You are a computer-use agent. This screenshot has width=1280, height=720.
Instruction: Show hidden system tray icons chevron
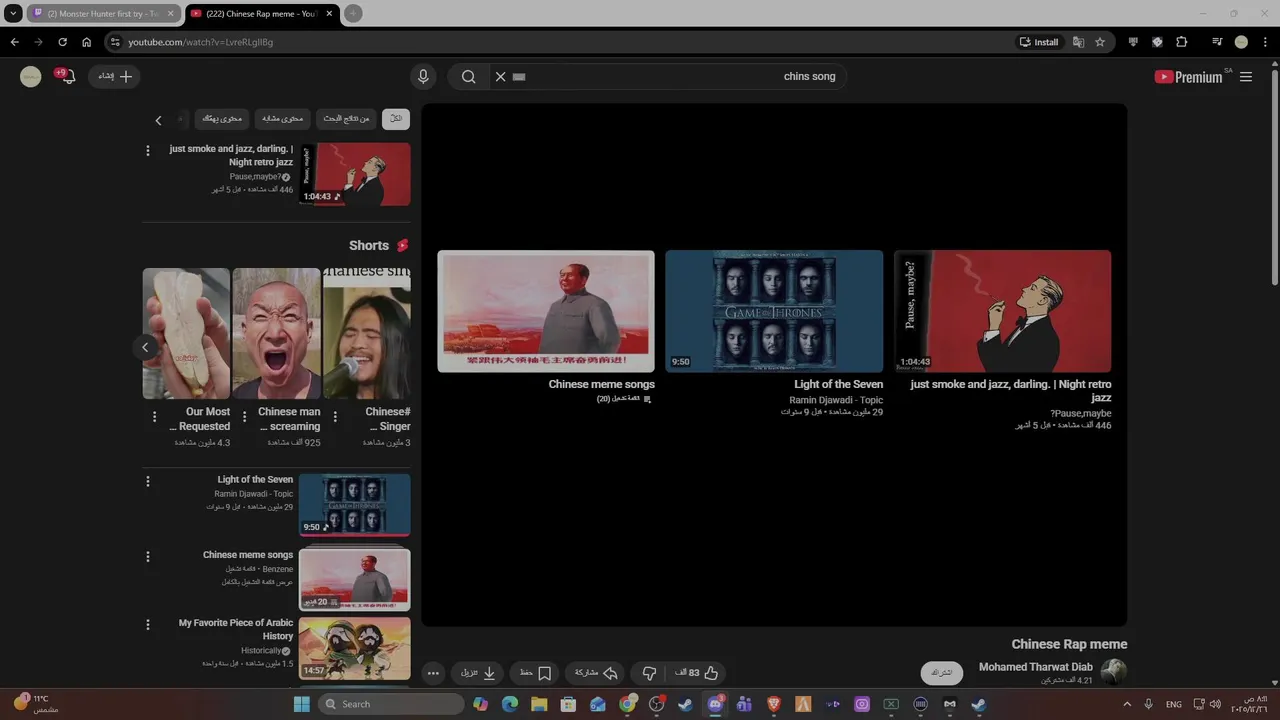(1127, 704)
